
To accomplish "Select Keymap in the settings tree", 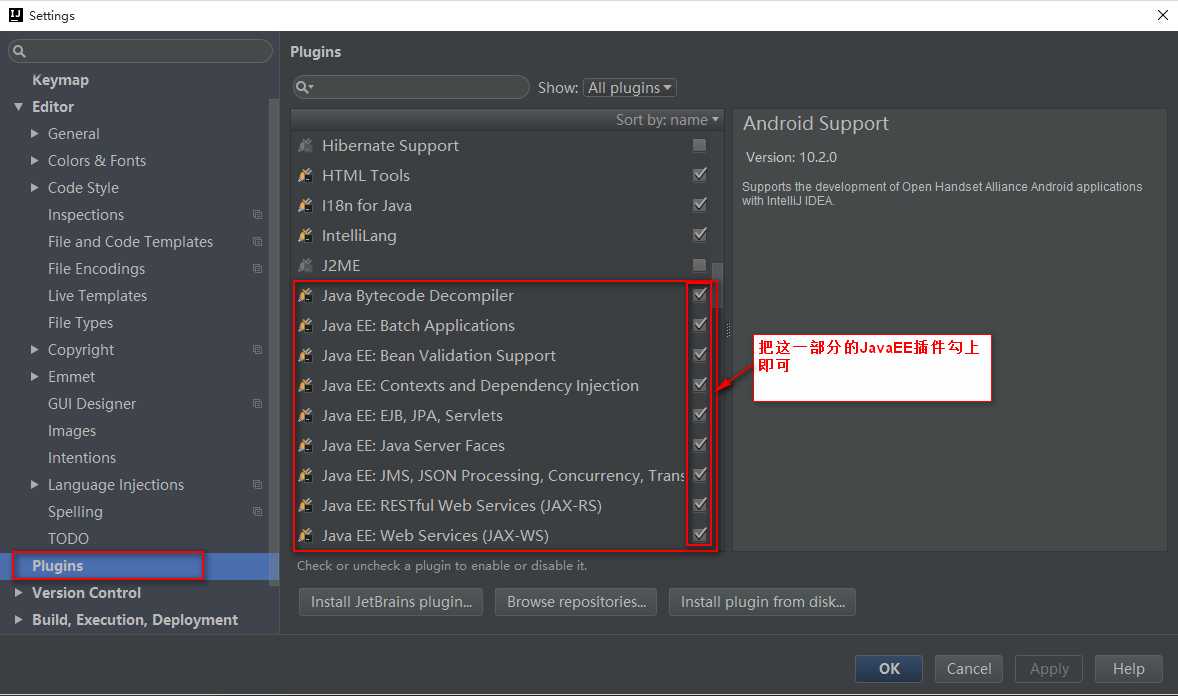I will (x=60, y=80).
